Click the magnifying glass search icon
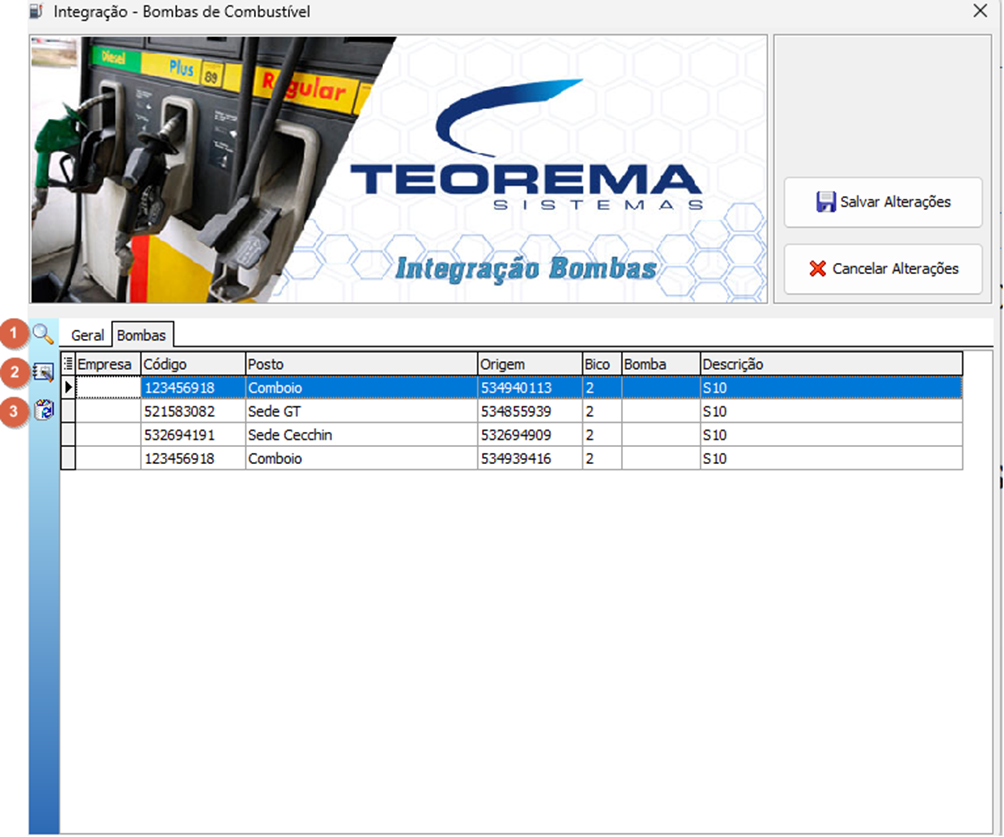 coord(43,334)
